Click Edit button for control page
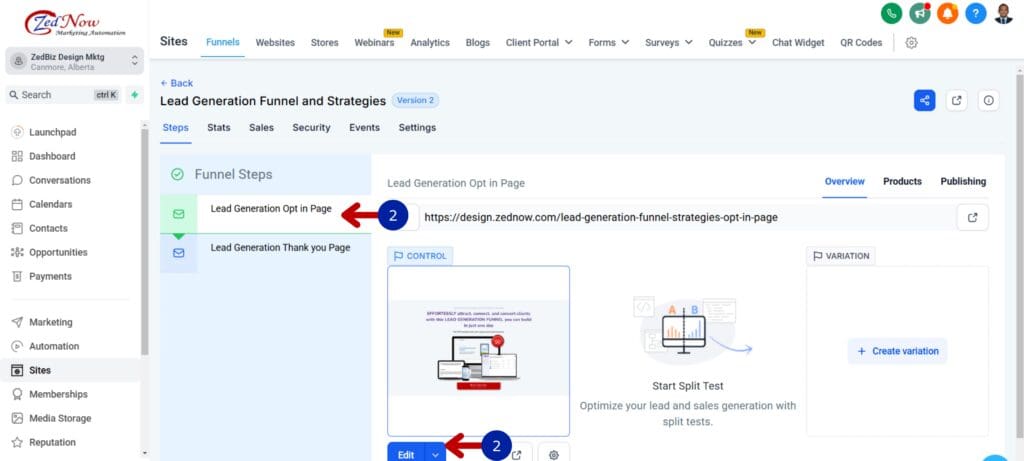The width and height of the screenshot is (1024, 461). pos(406,455)
